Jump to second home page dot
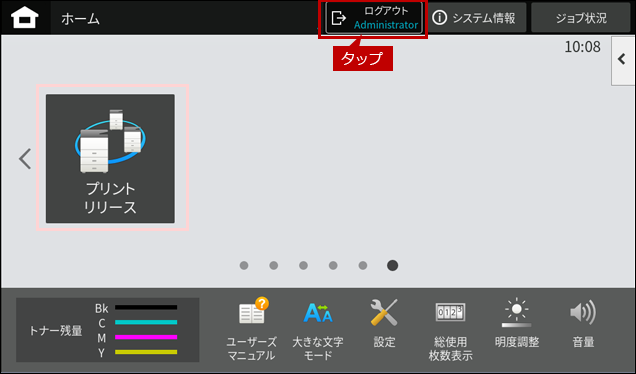The image size is (636, 374). click(x=274, y=265)
